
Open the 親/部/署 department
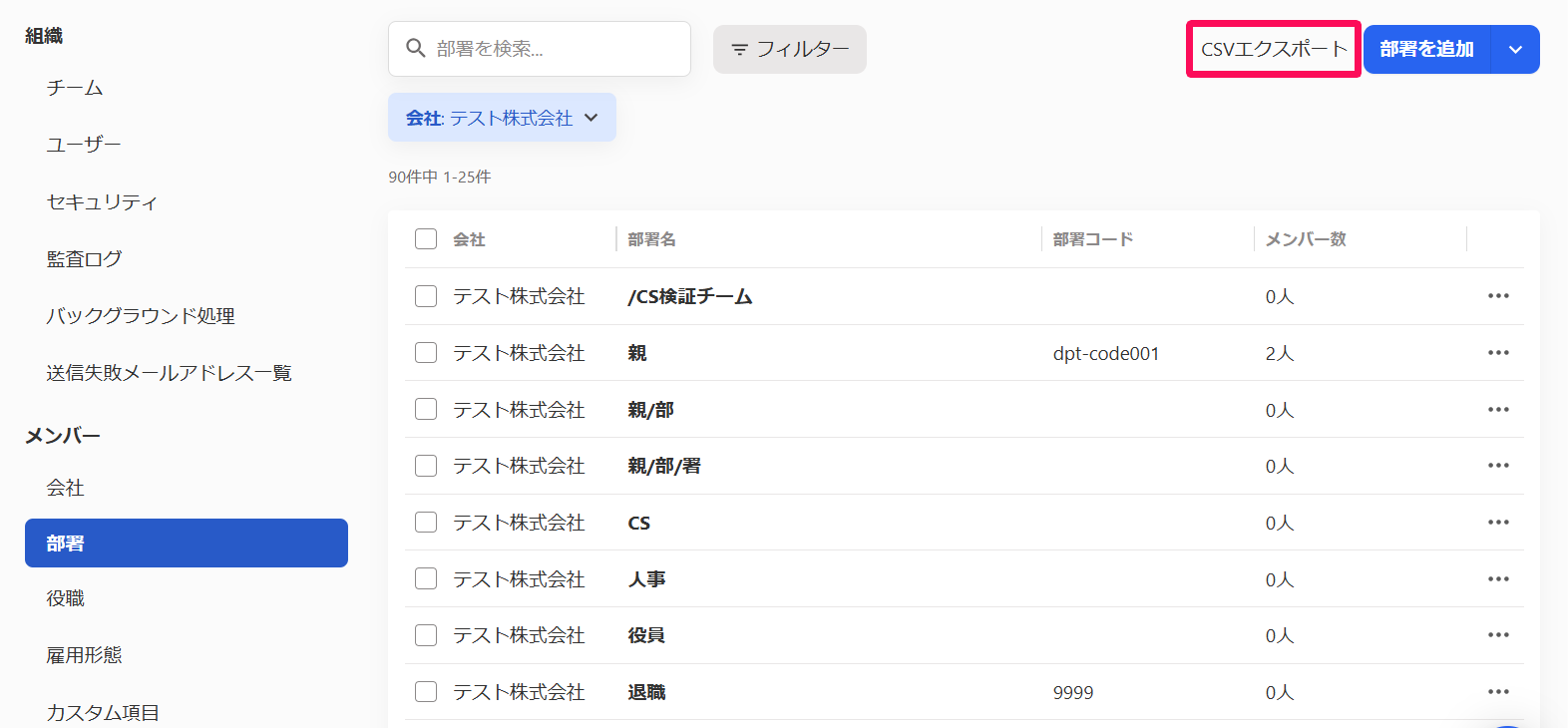[664, 466]
